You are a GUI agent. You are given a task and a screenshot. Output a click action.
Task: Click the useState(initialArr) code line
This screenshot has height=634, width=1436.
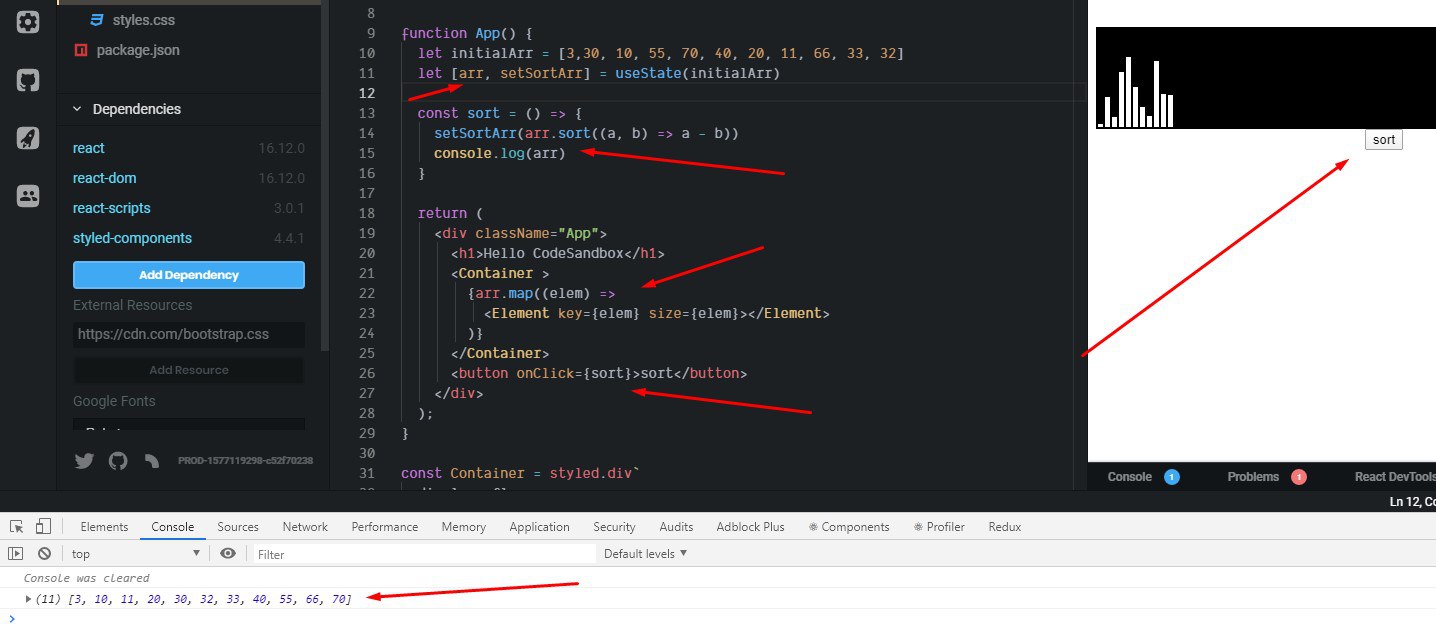pyautogui.click(x=598, y=73)
